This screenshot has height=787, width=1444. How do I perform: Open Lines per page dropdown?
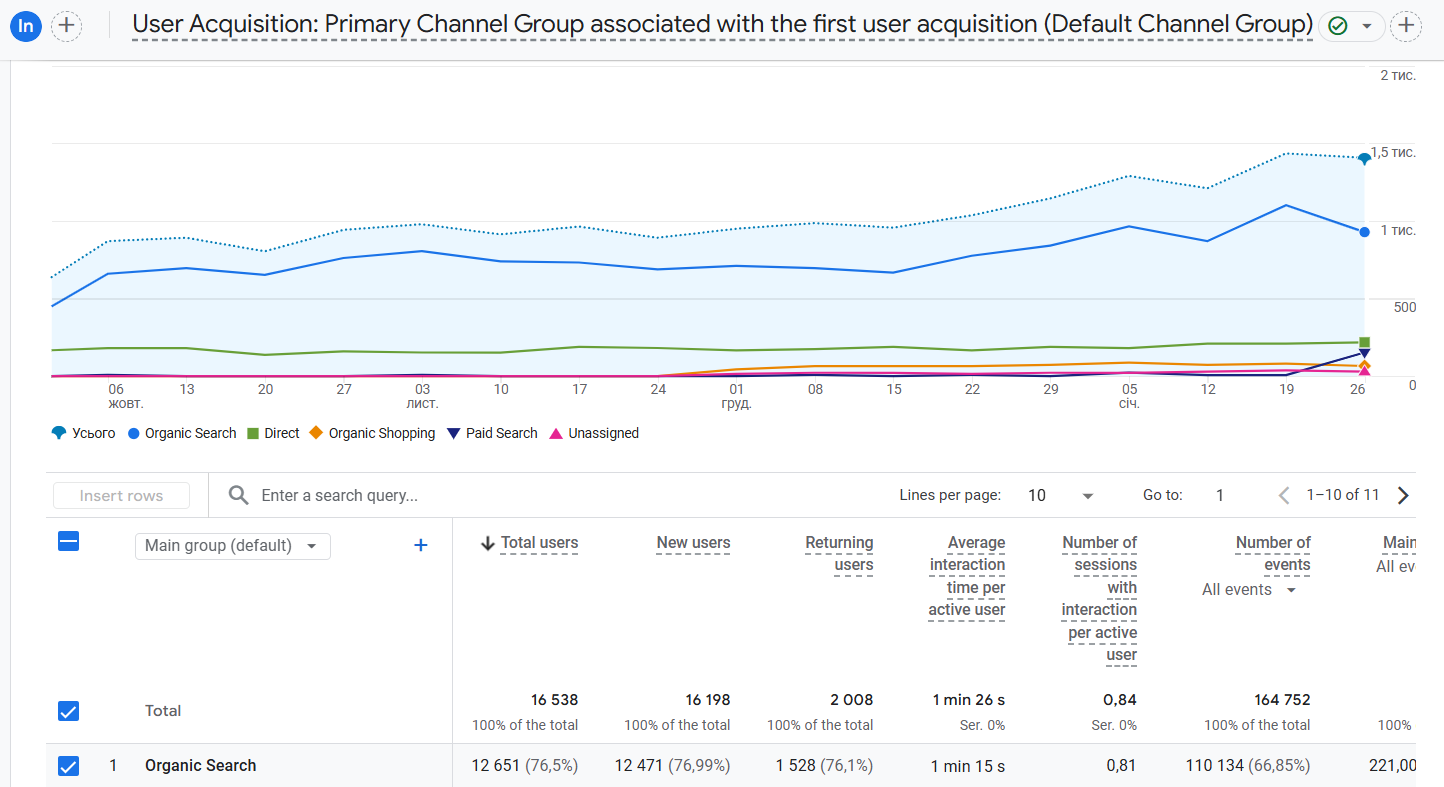click(1061, 495)
